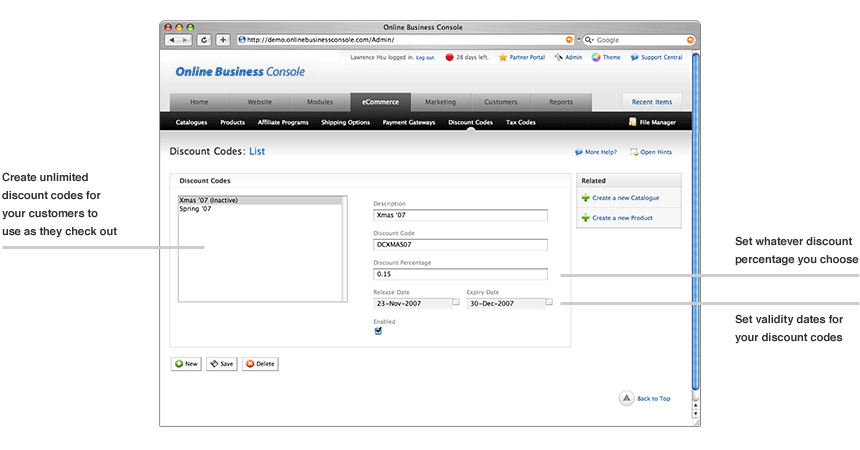The height and width of the screenshot is (450, 860).
Task: Open Support Central chat icon
Action: tap(633, 58)
